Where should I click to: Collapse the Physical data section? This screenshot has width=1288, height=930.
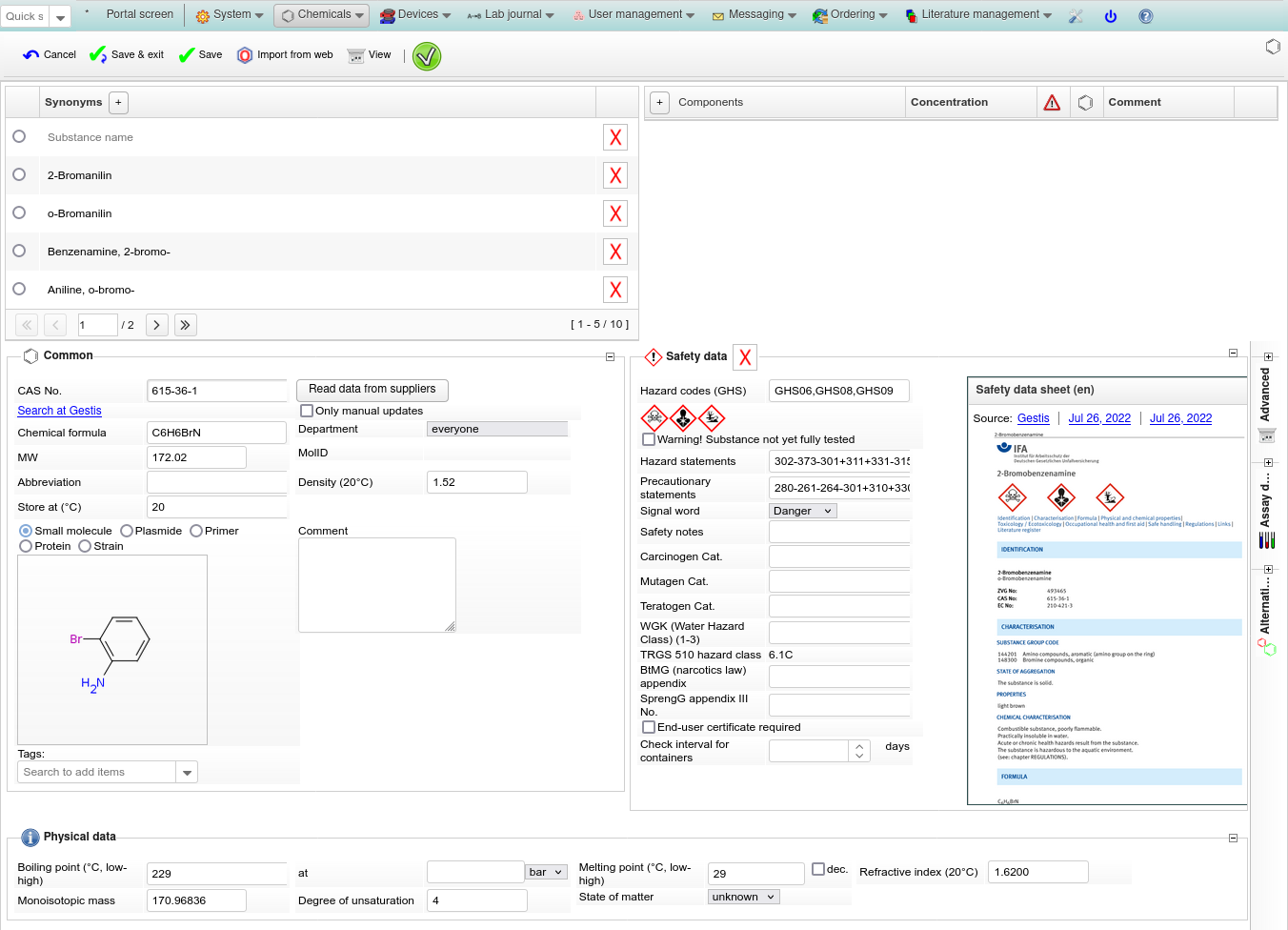1233,839
